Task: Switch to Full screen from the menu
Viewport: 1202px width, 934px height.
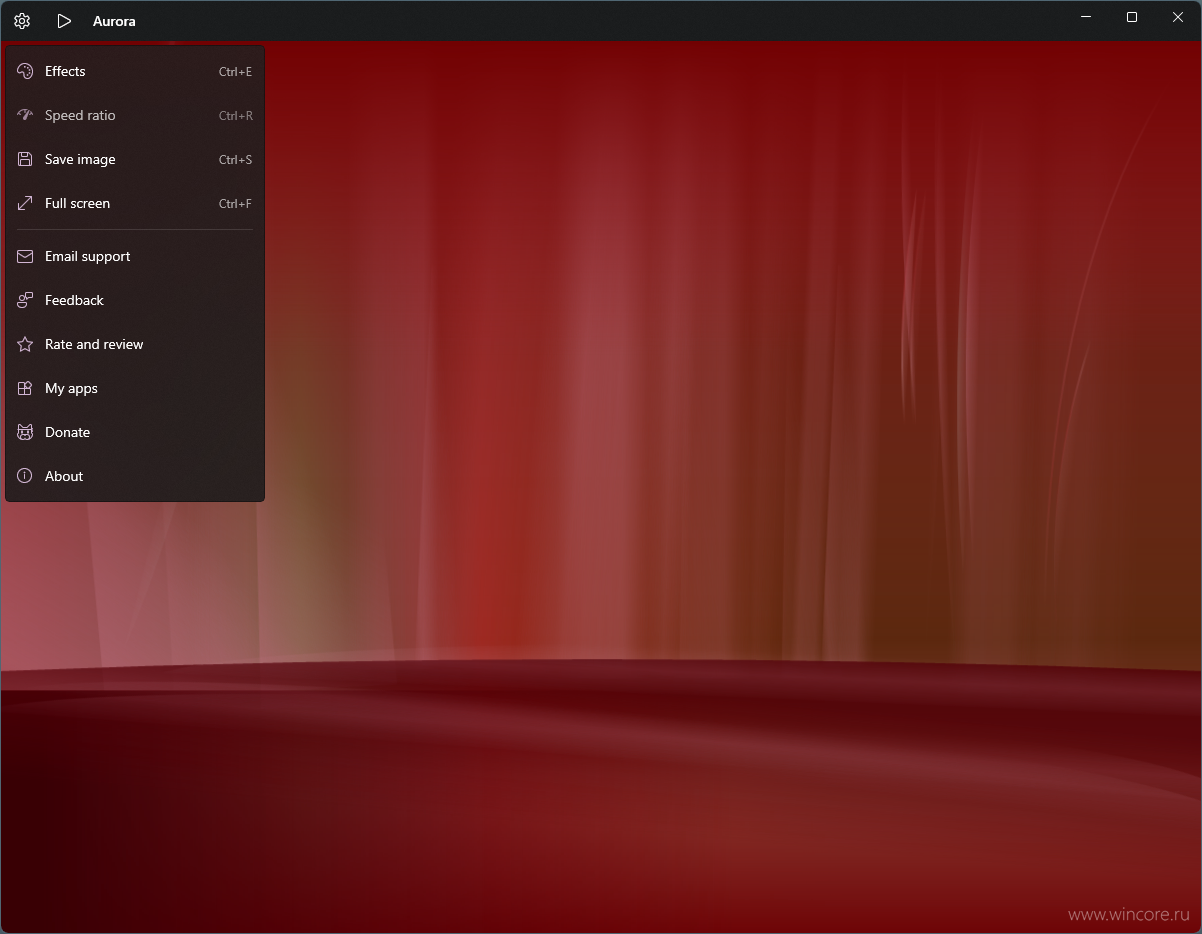Action: coord(135,203)
